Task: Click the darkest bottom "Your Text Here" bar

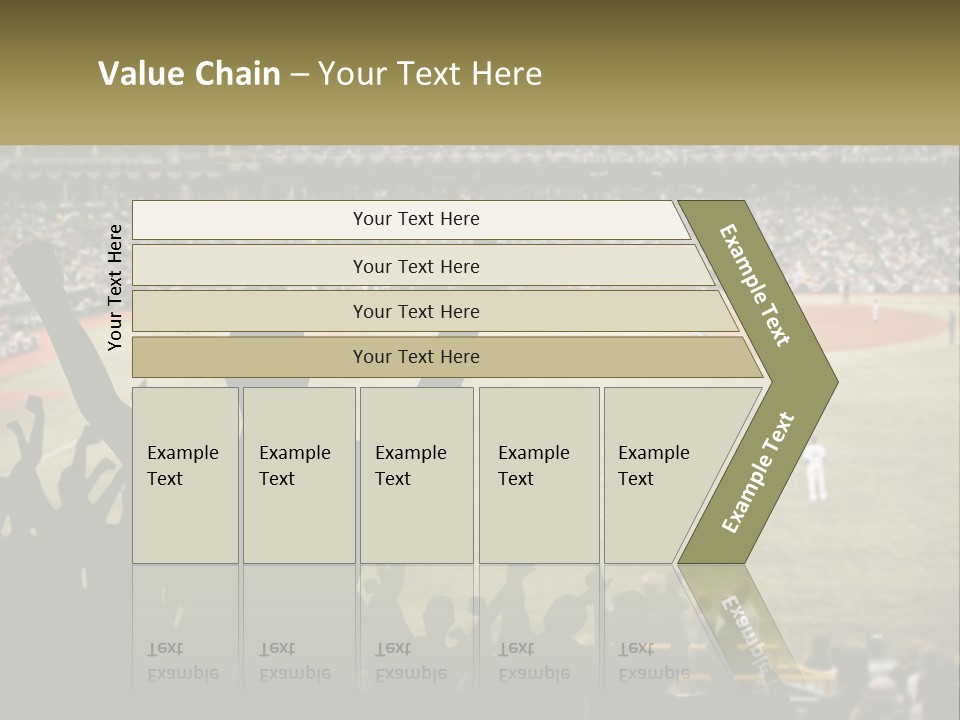Action: pos(416,357)
